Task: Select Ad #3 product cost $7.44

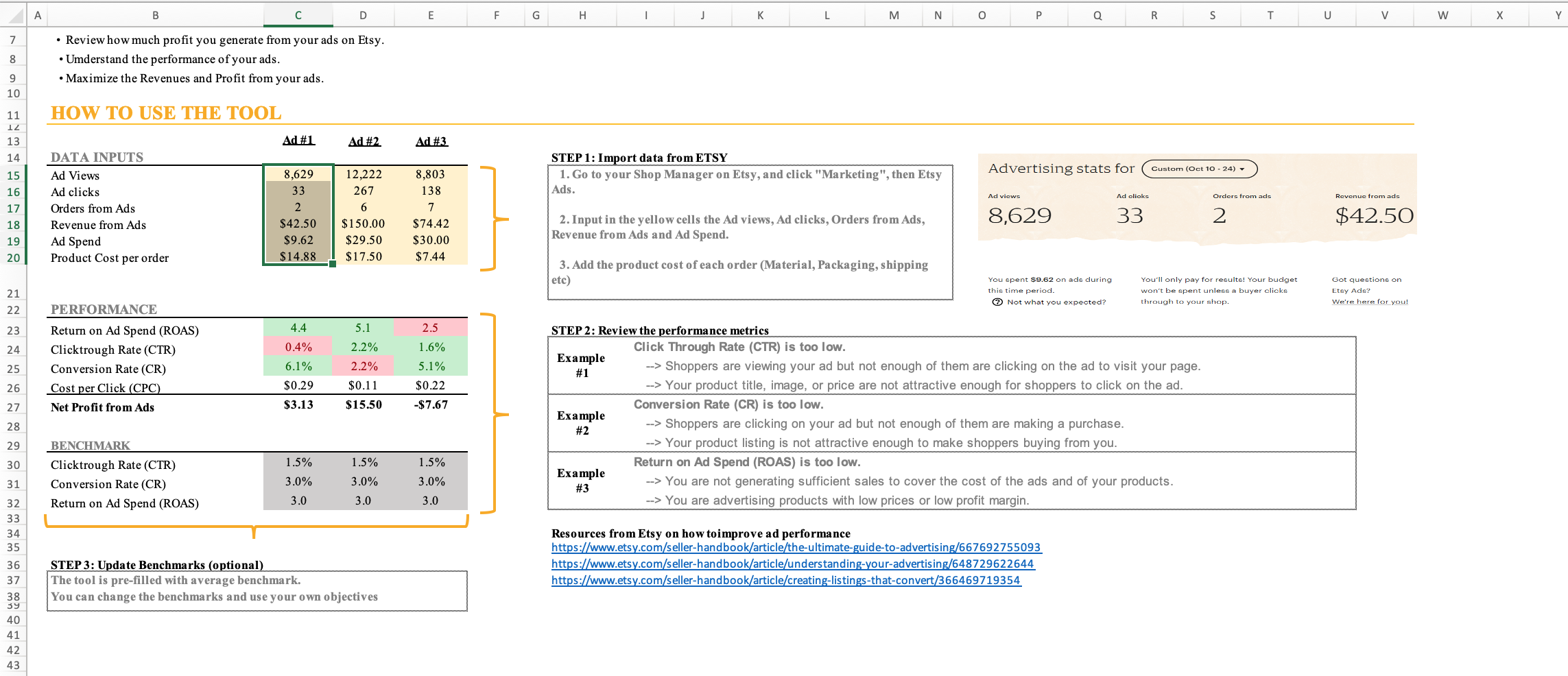Action: (x=430, y=256)
